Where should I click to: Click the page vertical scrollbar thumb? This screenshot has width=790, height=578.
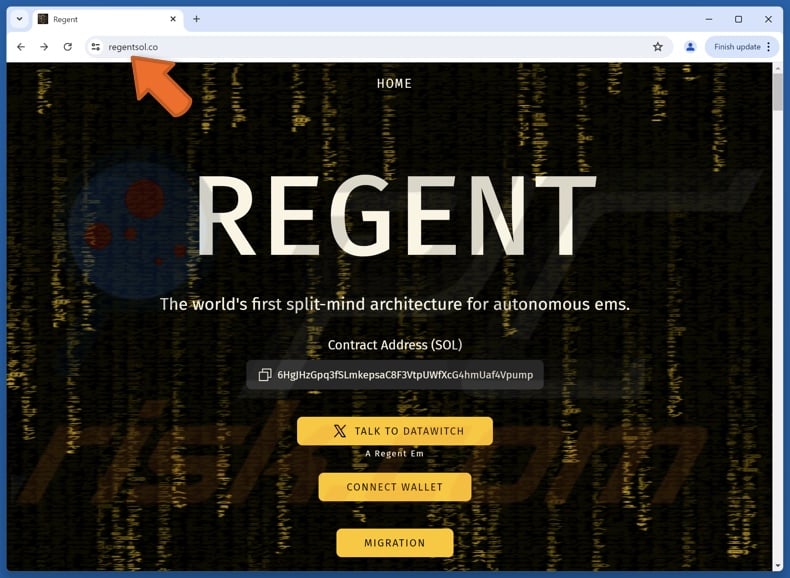(778, 92)
